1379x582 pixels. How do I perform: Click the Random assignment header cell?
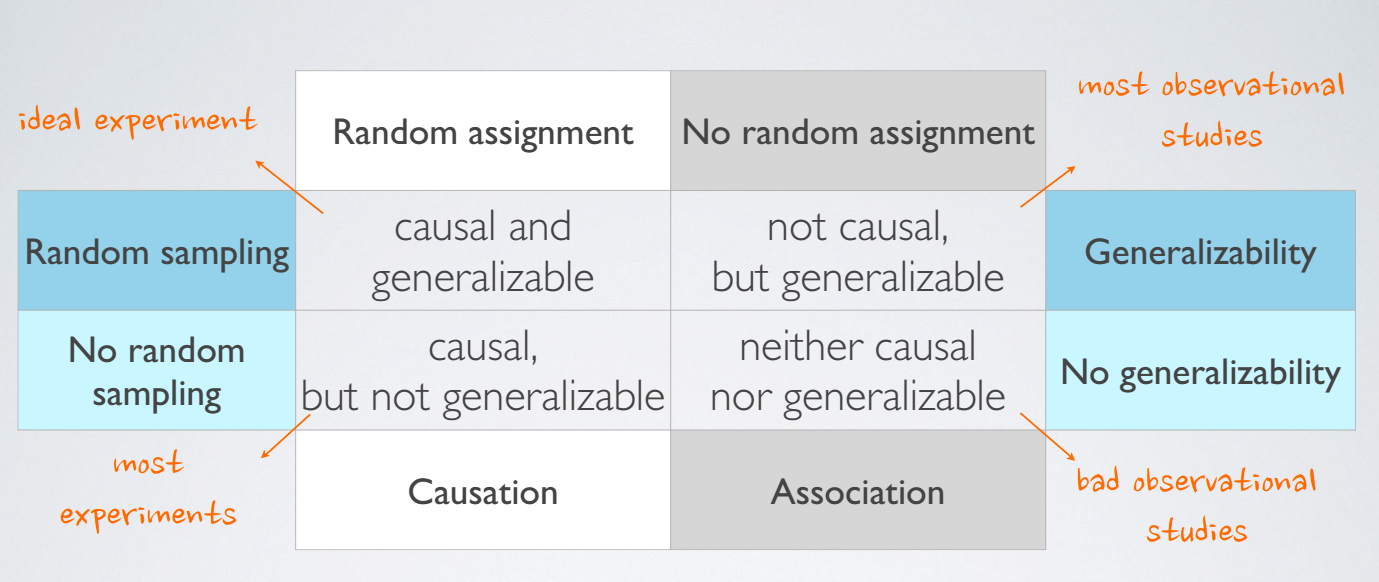[x=483, y=131]
